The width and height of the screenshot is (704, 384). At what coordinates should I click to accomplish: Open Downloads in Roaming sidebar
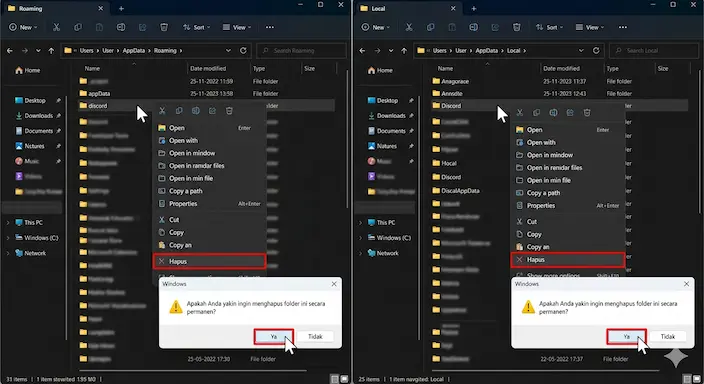click(38, 116)
